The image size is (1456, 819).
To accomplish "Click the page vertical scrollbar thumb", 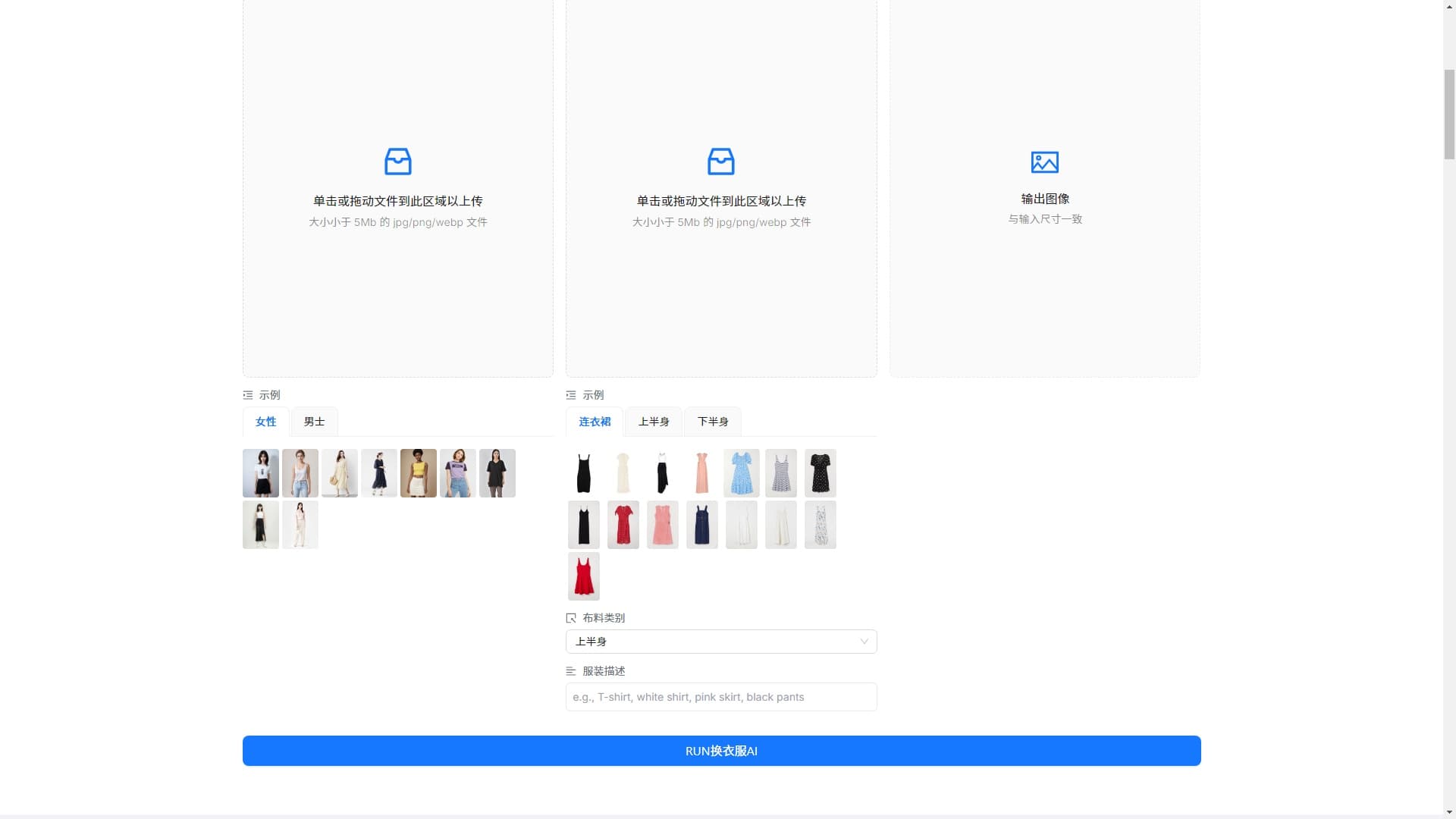I will click(1449, 114).
